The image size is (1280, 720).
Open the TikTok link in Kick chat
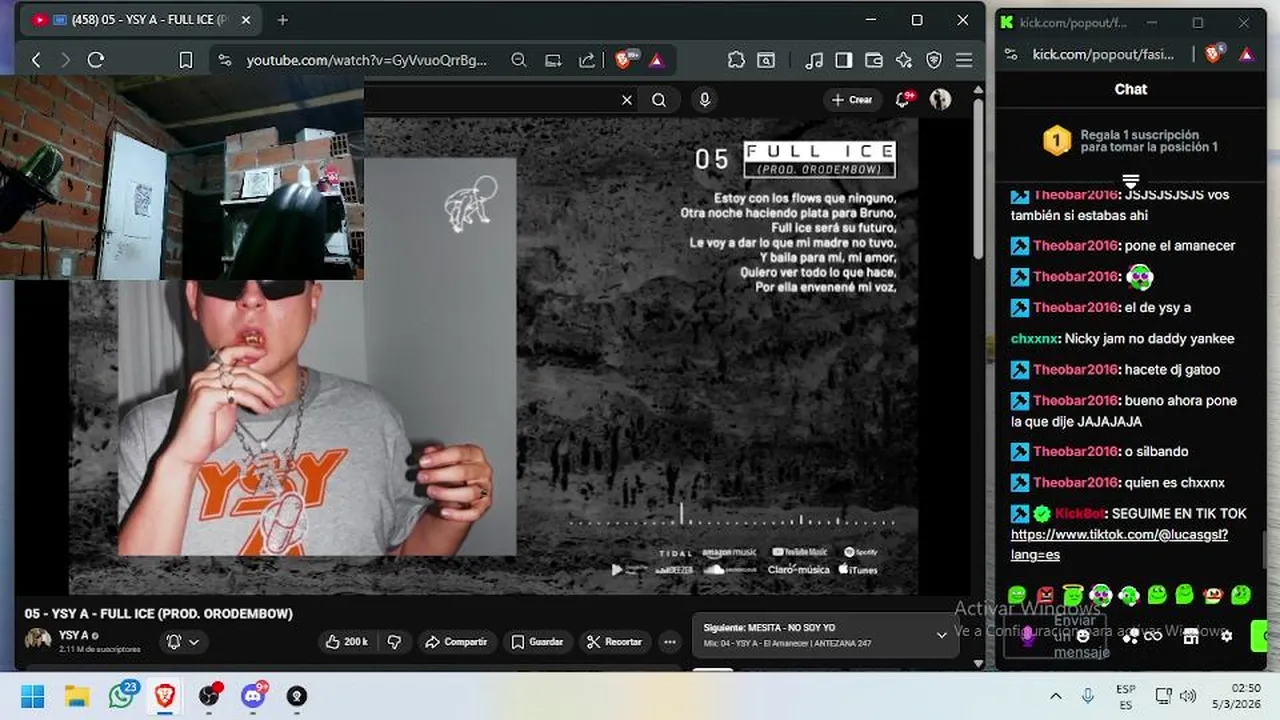tap(1119, 545)
